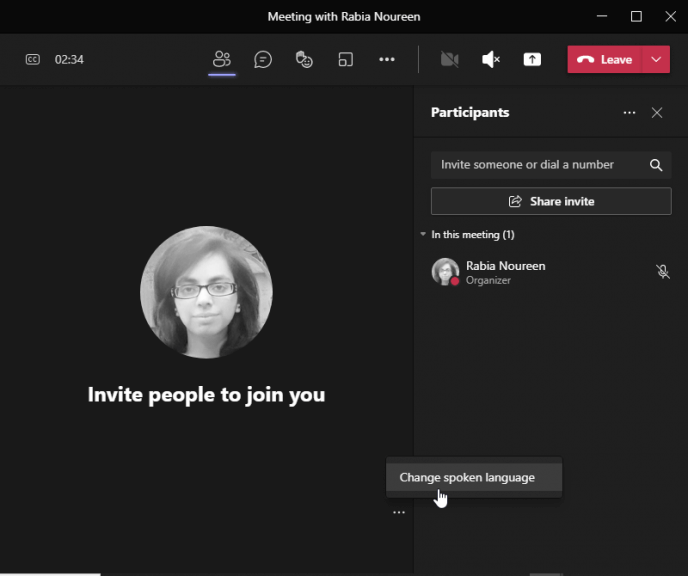Click the Organizer role label
The height and width of the screenshot is (576, 688).
pos(488,280)
